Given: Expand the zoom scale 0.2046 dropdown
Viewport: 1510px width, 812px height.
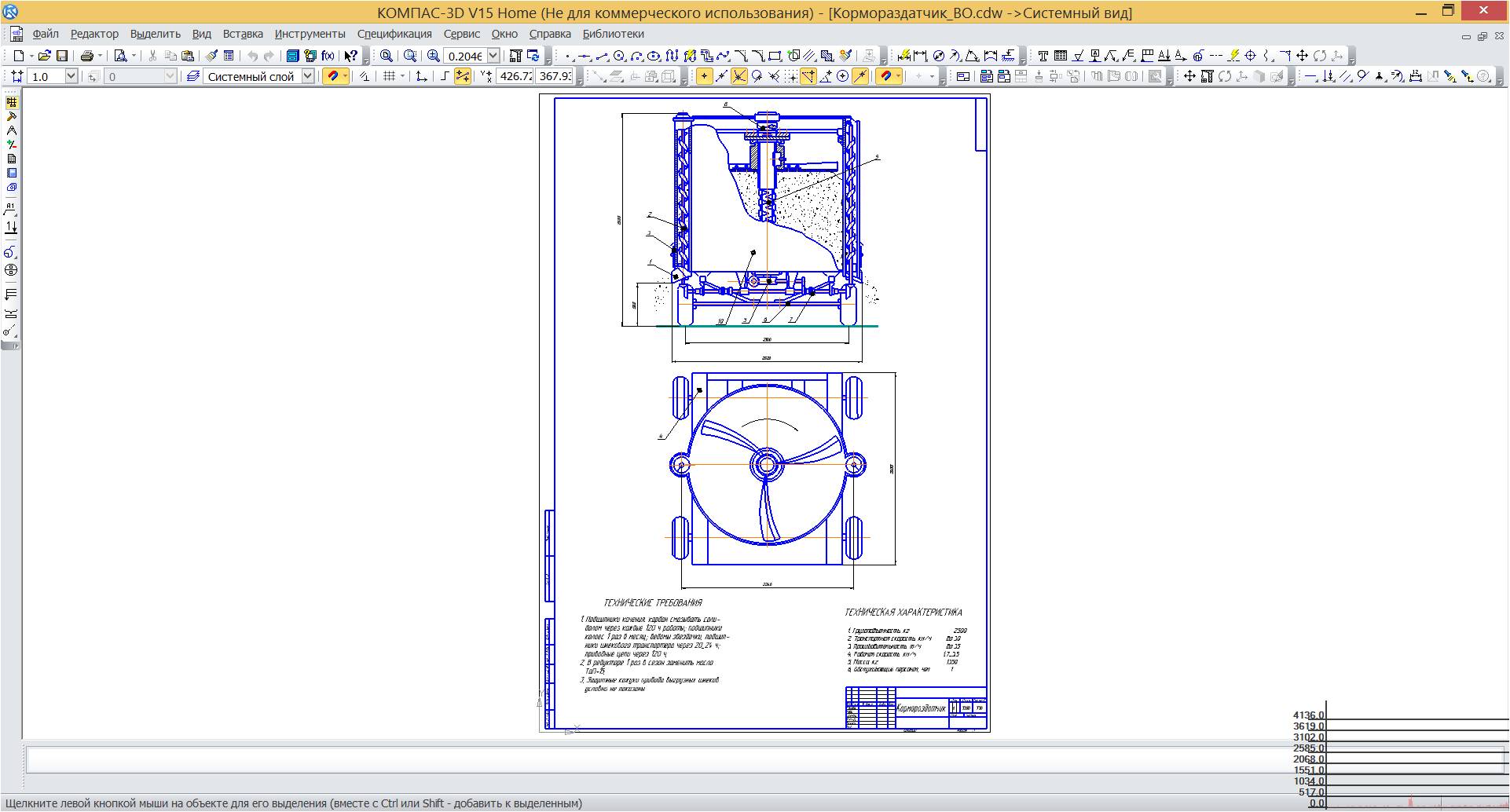Looking at the screenshot, I should point(493,56).
